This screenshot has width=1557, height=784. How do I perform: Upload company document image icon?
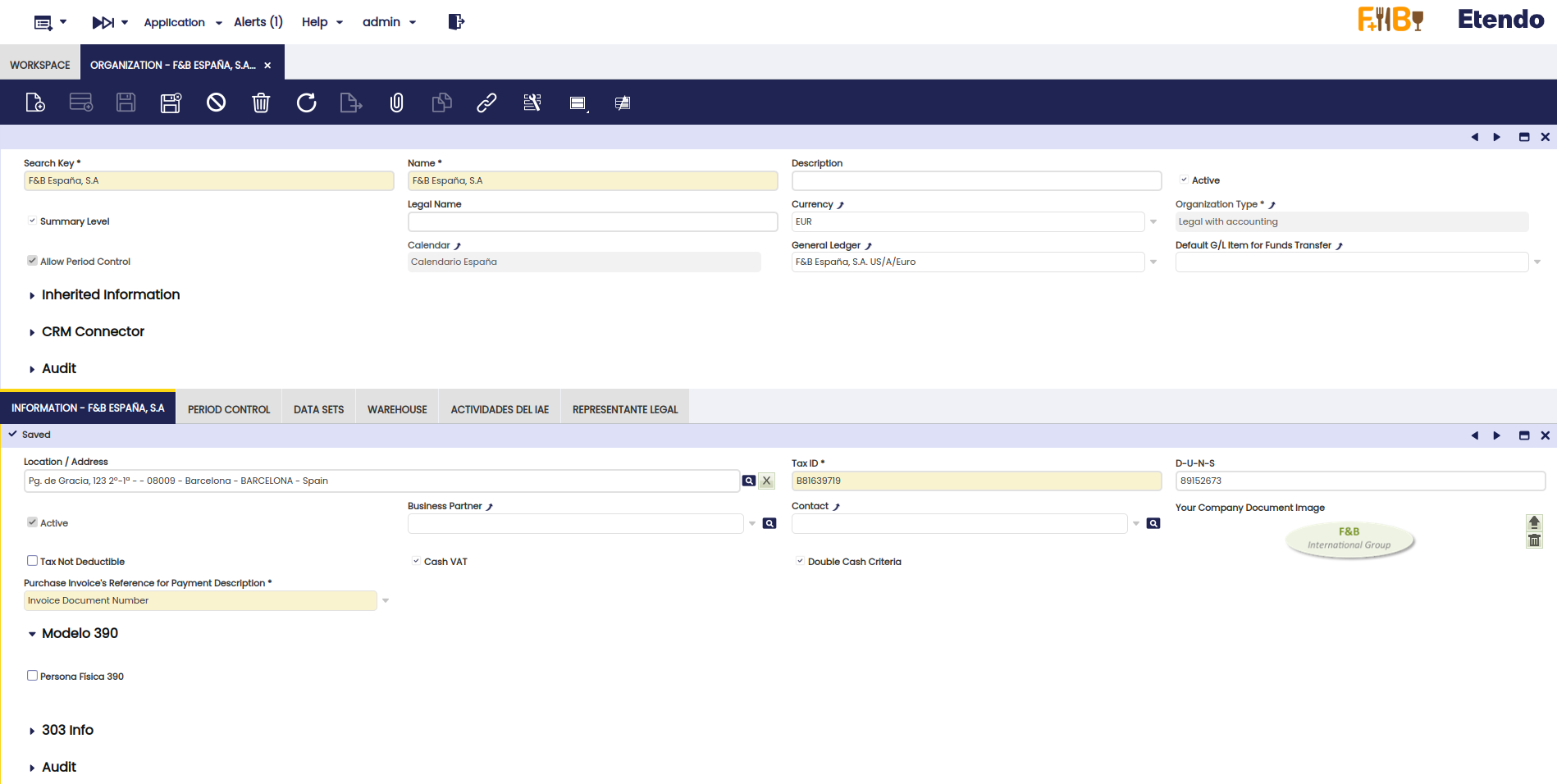coord(1534,522)
